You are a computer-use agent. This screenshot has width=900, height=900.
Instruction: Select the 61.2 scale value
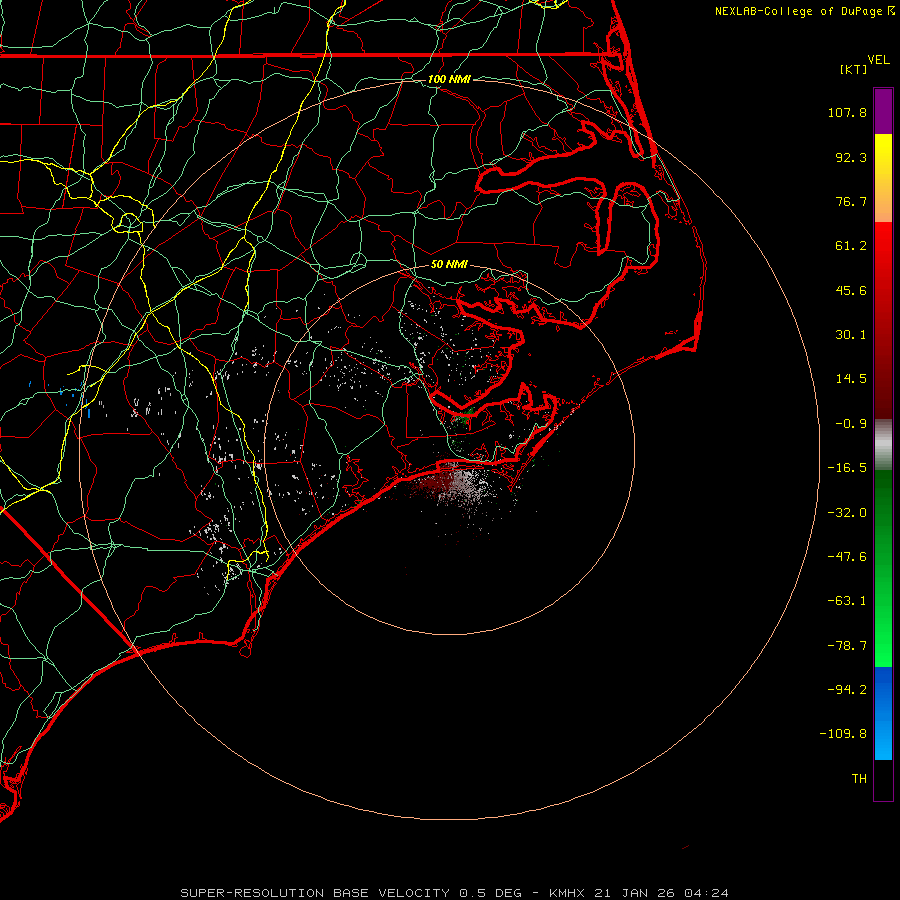click(x=851, y=246)
